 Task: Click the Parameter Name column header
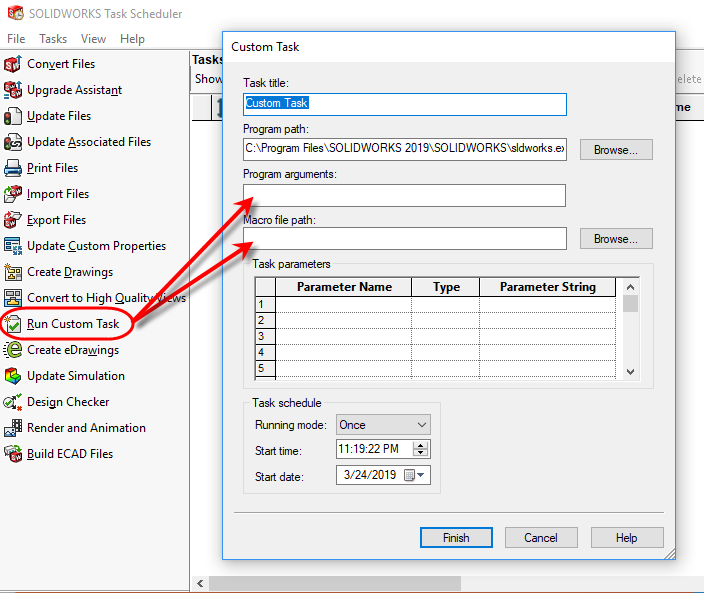click(343, 287)
